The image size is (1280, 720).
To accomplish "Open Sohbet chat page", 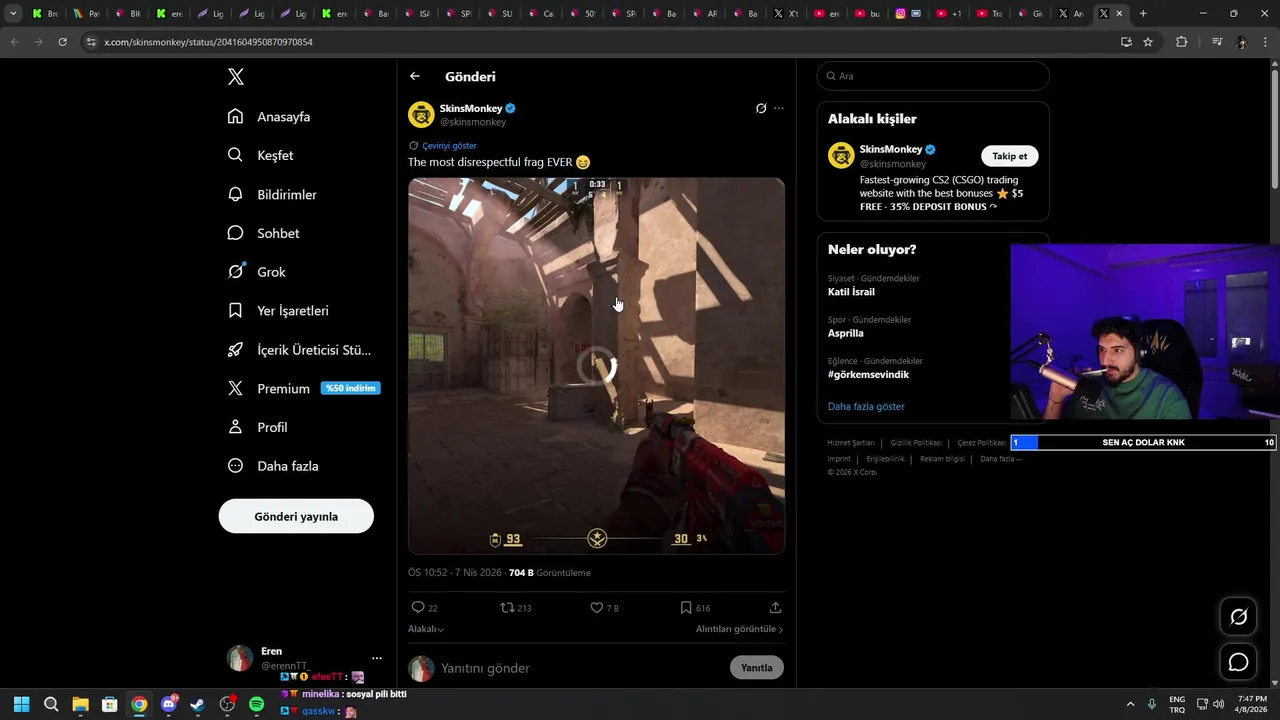I will point(263,233).
